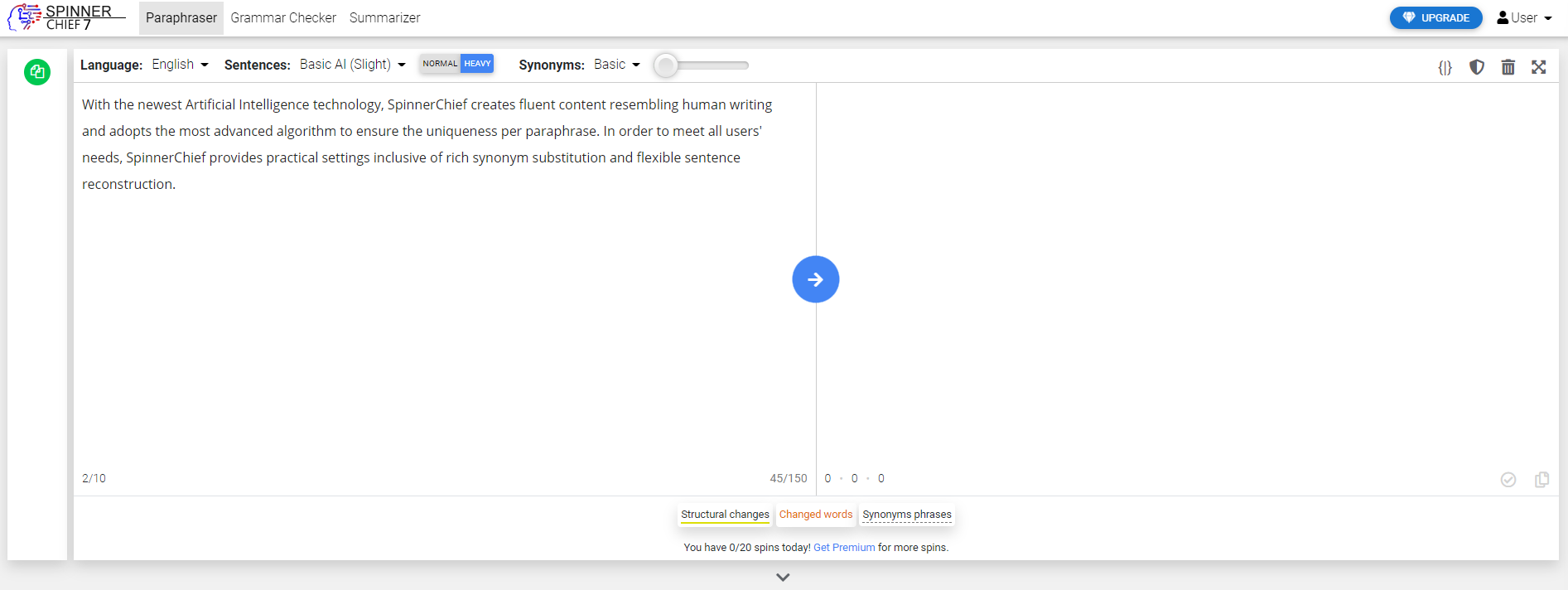Click the shield protect words icon
This screenshot has height=590, width=1568.
click(x=1477, y=67)
